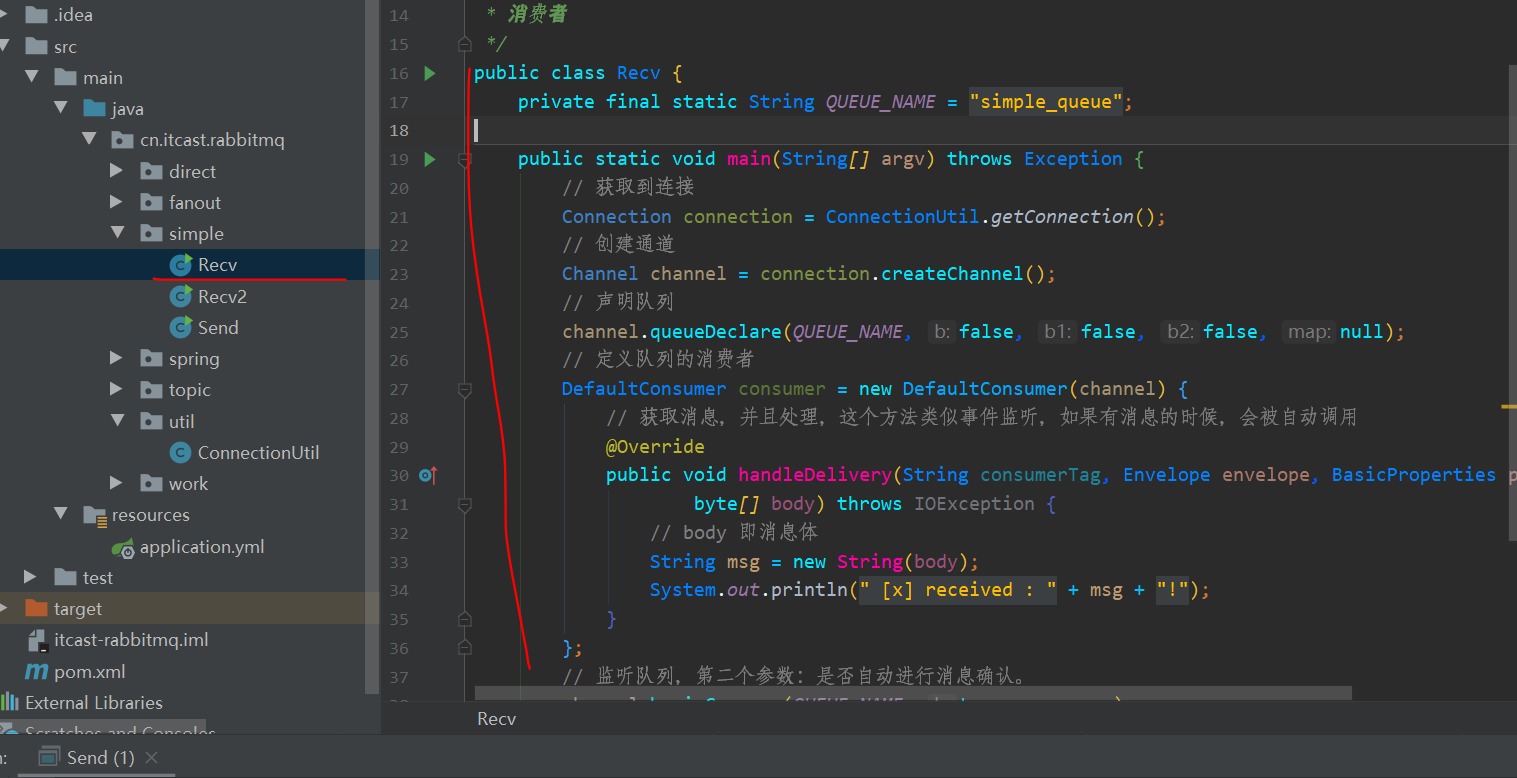The height and width of the screenshot is (778, 1517).
Task: Click handleDelivery method name on line 30
Action: click(x=814, y=475)
